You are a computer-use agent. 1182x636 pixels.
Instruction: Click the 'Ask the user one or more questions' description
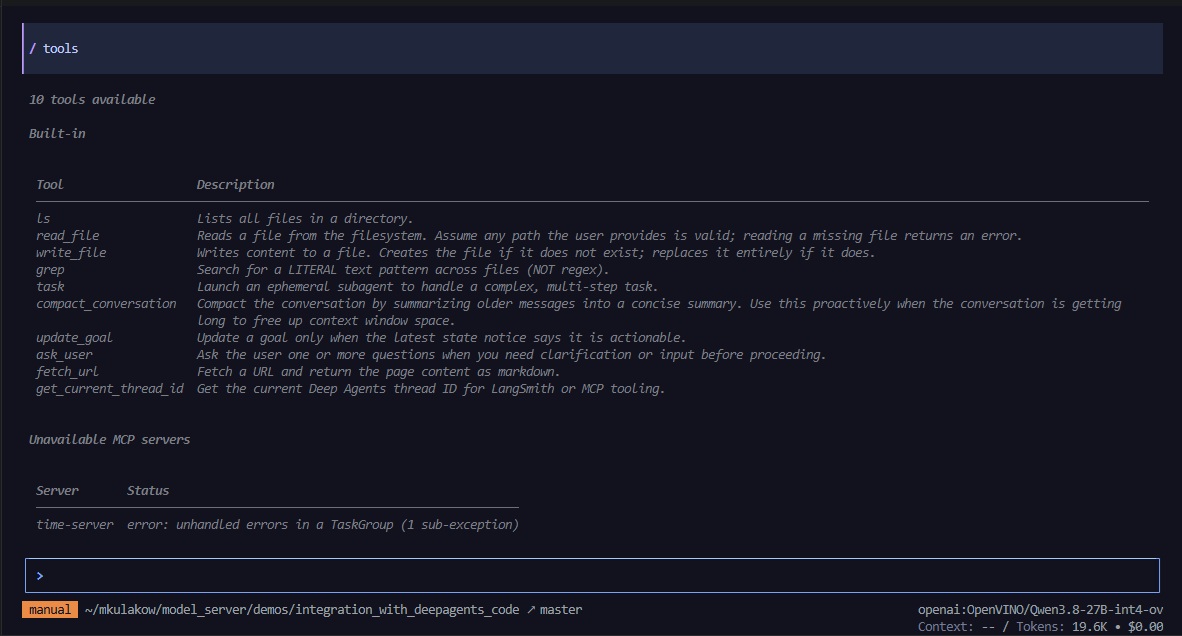(511, 355)
